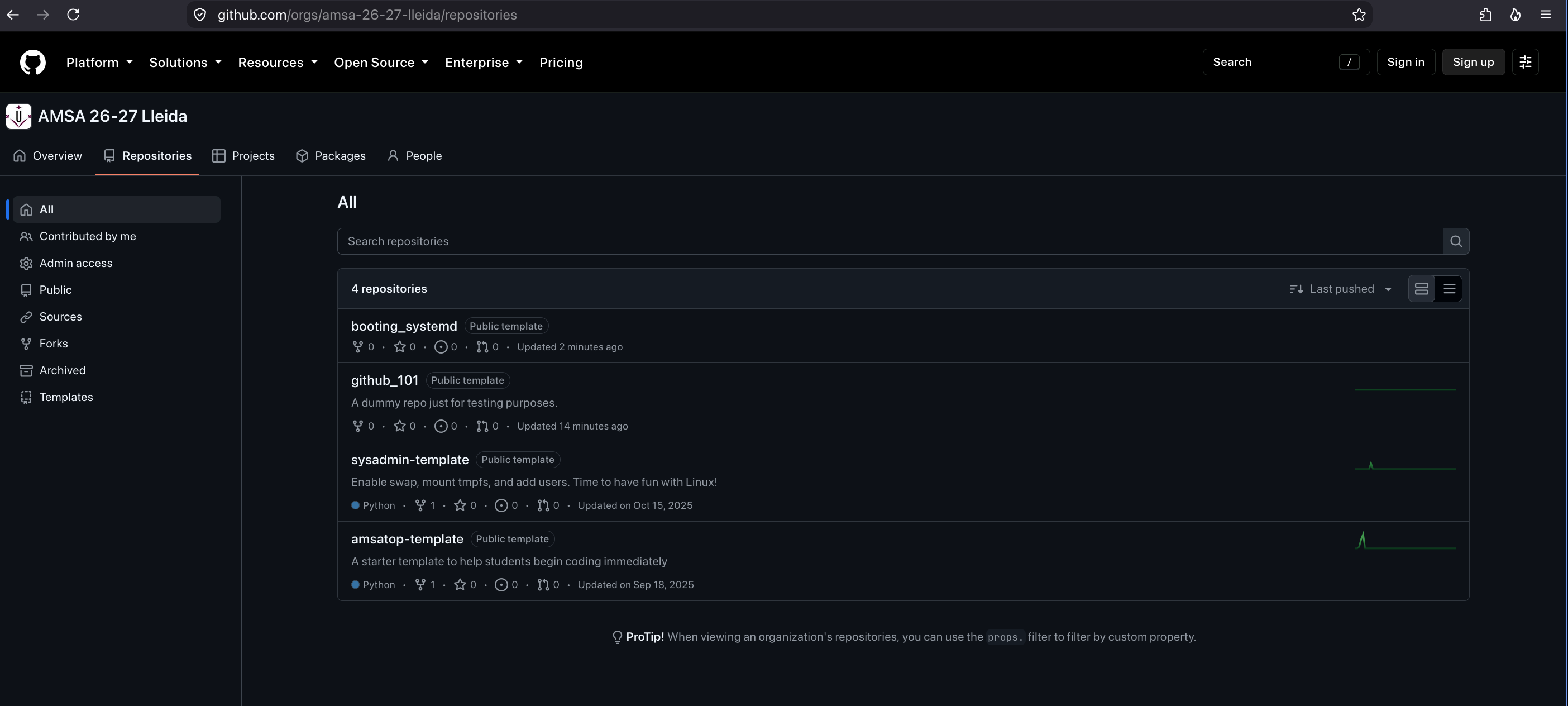Click the issues icon for sysadmin-template

tap(501, 505)
